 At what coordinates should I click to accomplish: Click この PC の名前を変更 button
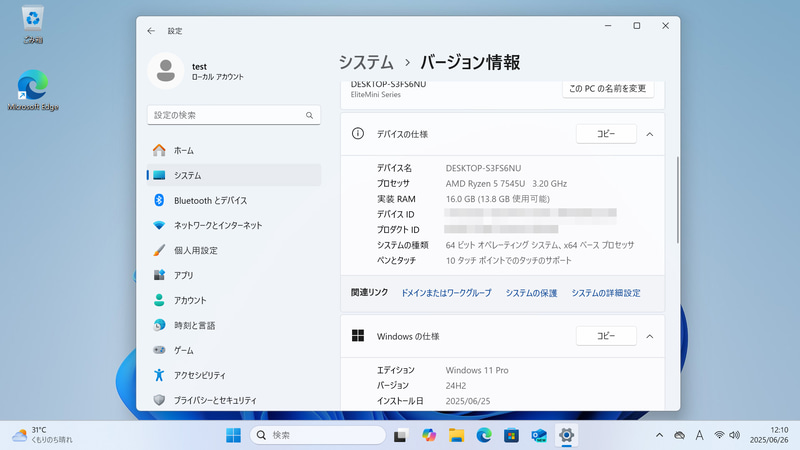[608, 89]
